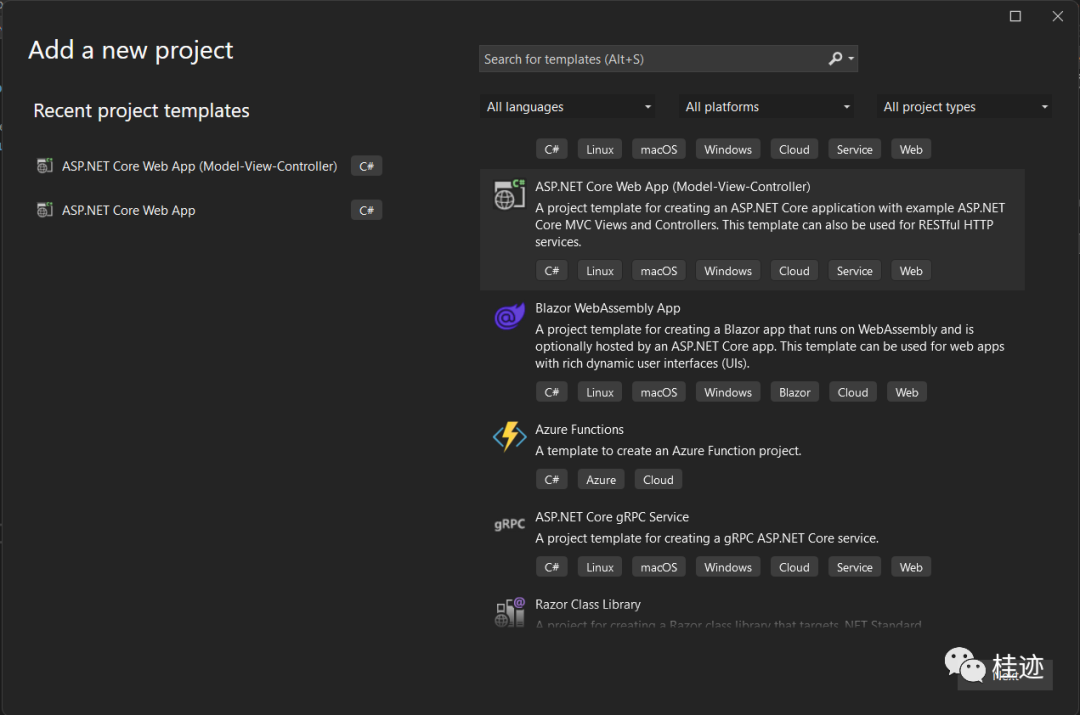Click Azure tag under Azure Functions
Image resolution: width=1080 pixels, height=715 pixels.
point(601,479)
